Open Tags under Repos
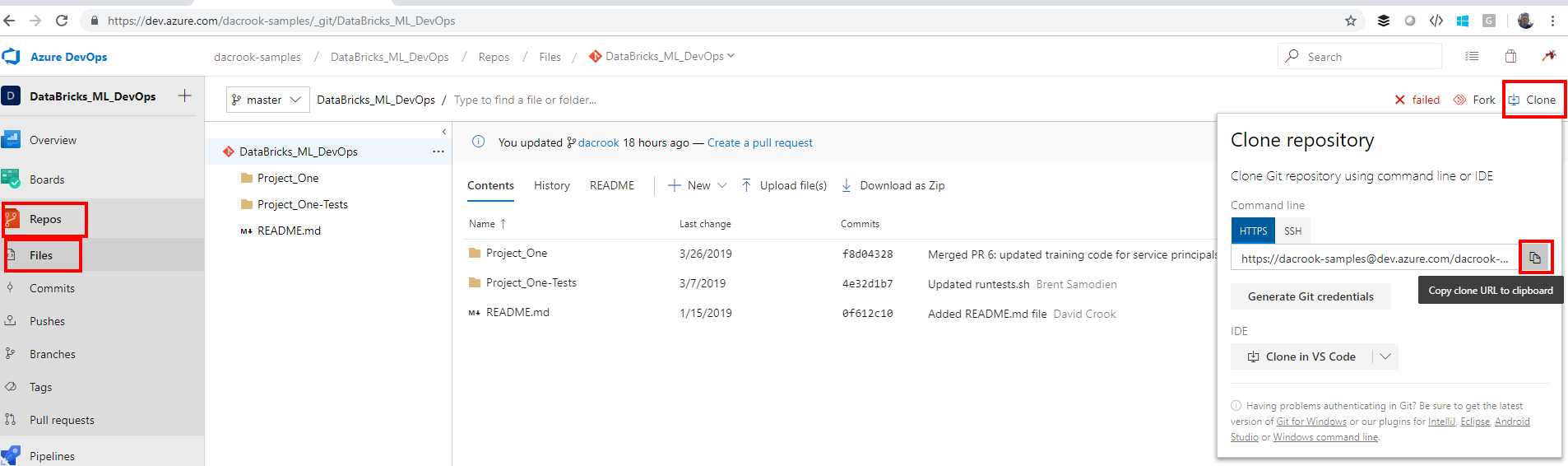The image size is (1568, 466). (40, 387)
